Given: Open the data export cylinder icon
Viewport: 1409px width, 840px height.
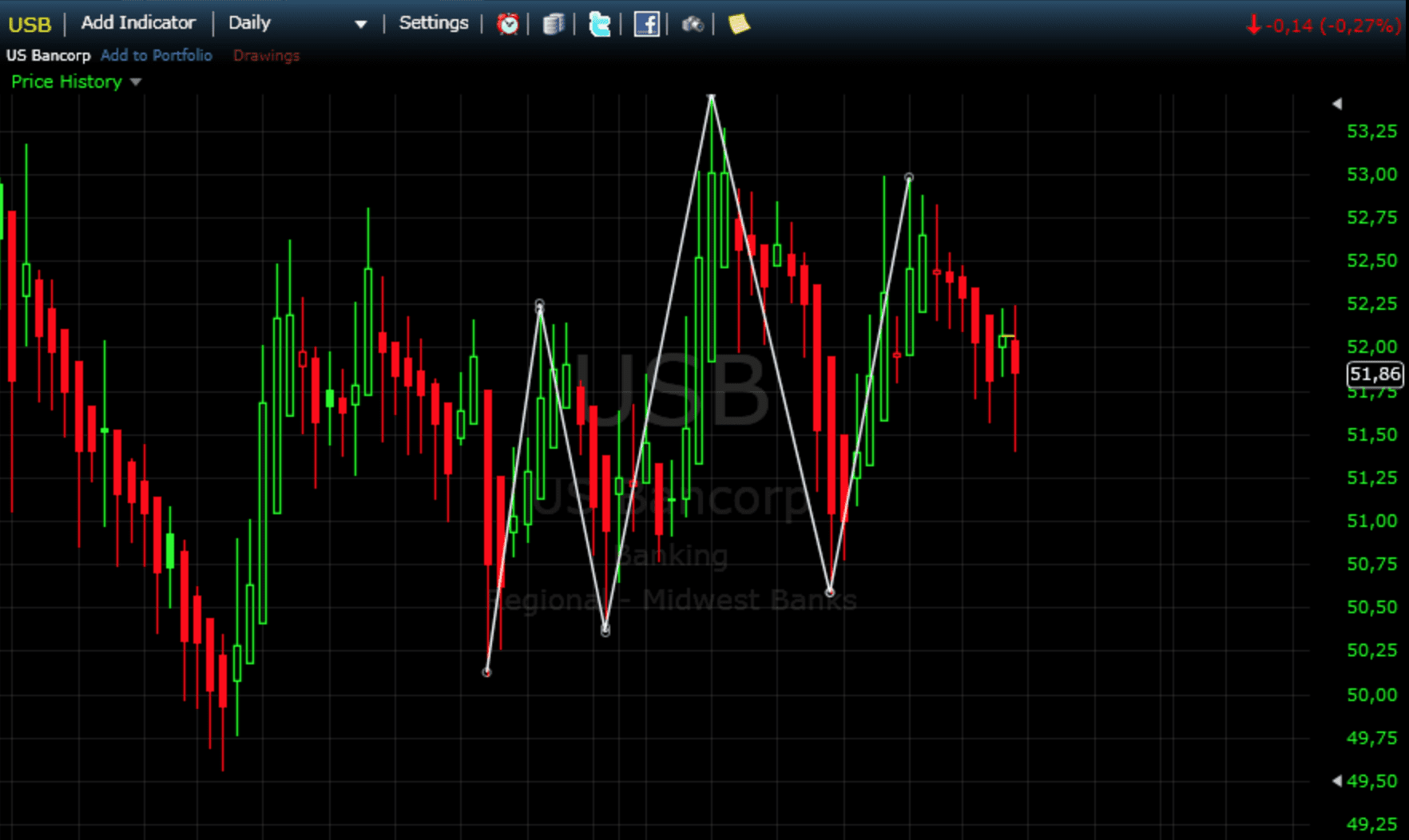Looking at the screenshot, I should [x=554, y=24].
